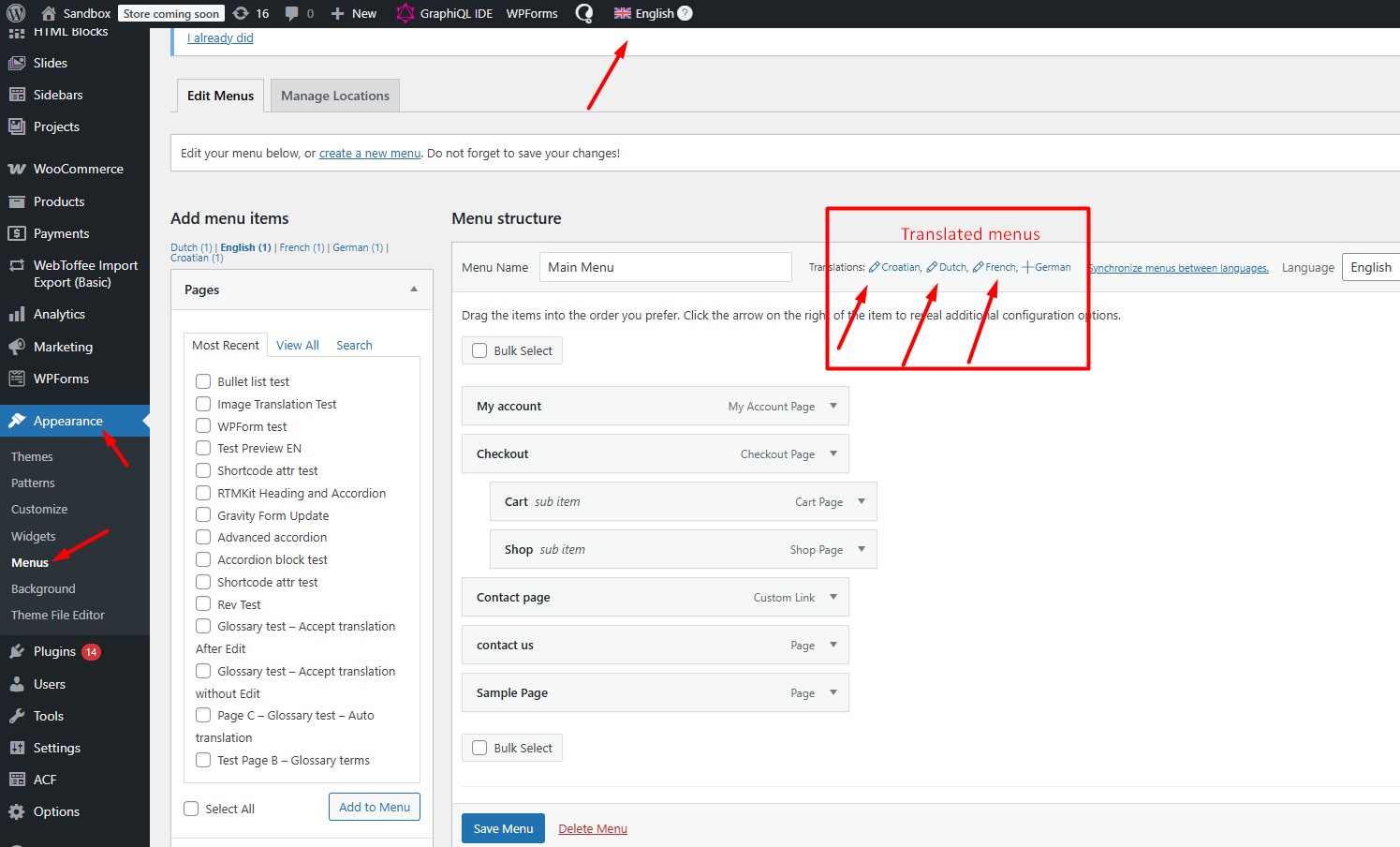Check the Bullet list test page
1400x847 pixels.
point(203,380)
